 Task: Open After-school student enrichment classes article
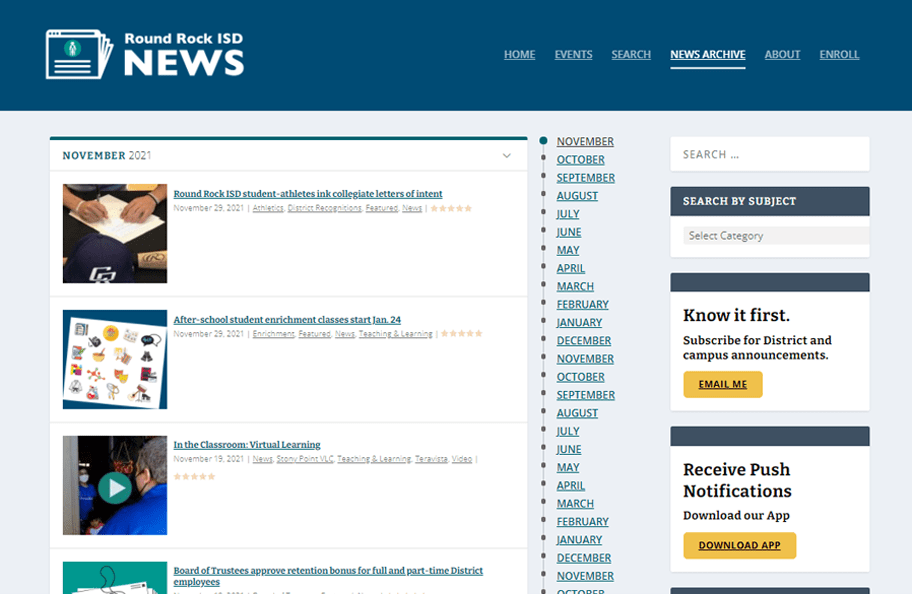[x=287, y=319]
